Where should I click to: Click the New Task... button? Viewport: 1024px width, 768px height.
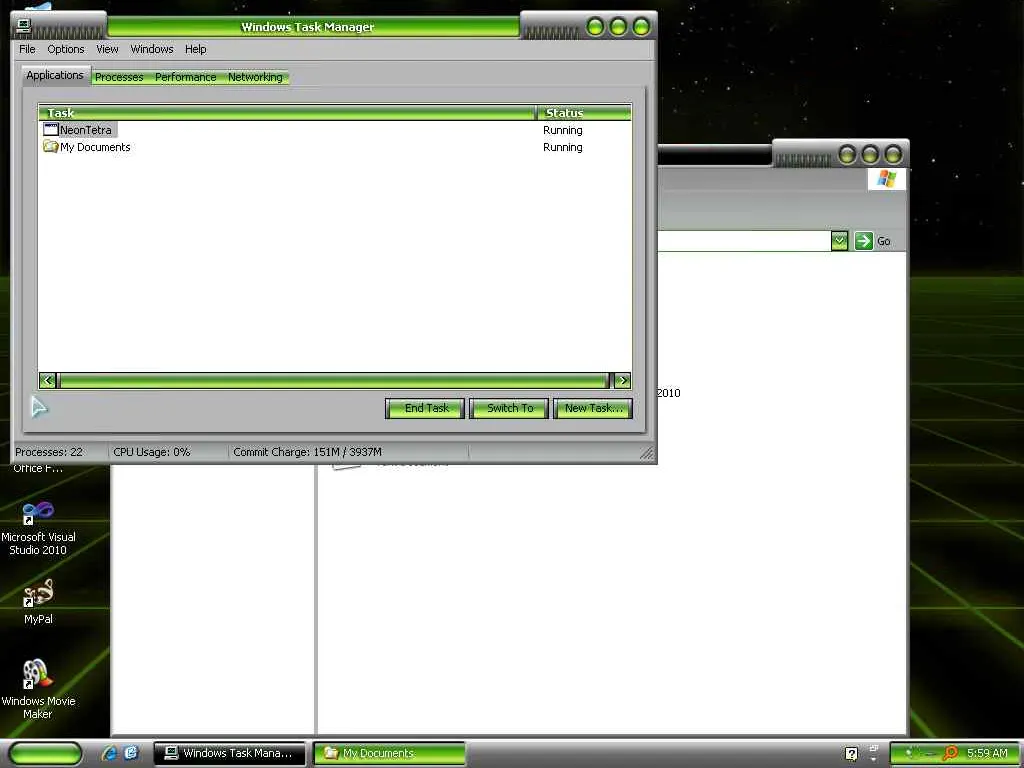593,408
